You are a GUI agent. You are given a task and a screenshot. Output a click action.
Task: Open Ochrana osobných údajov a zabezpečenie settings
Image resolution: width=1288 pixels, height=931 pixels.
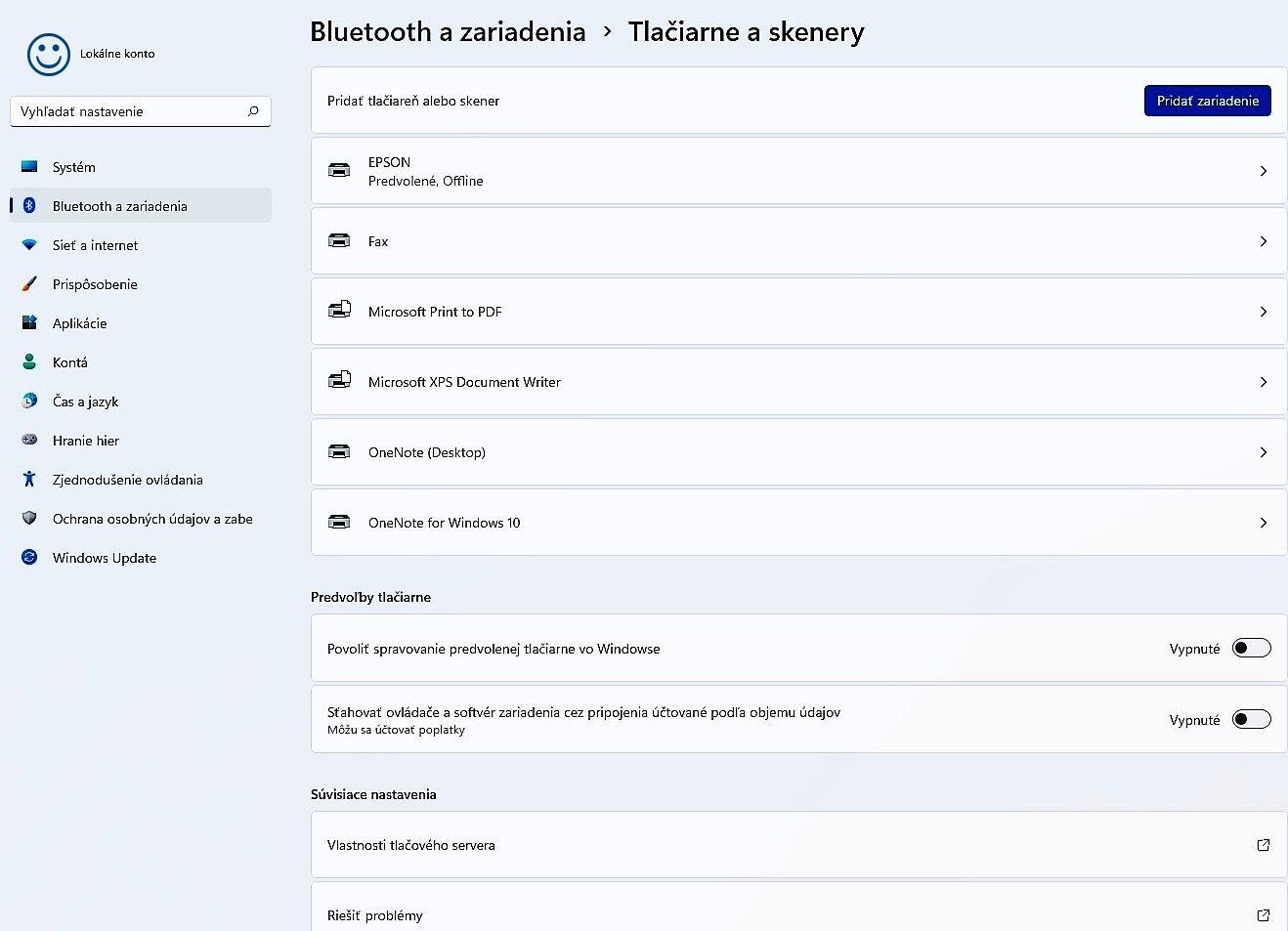pos(141,519)
